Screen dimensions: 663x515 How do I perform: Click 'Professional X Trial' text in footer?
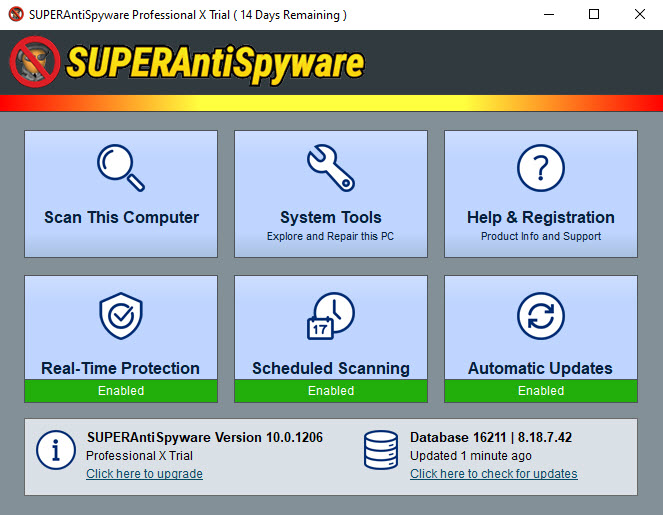pyautogui.click(x=139, y=455)
